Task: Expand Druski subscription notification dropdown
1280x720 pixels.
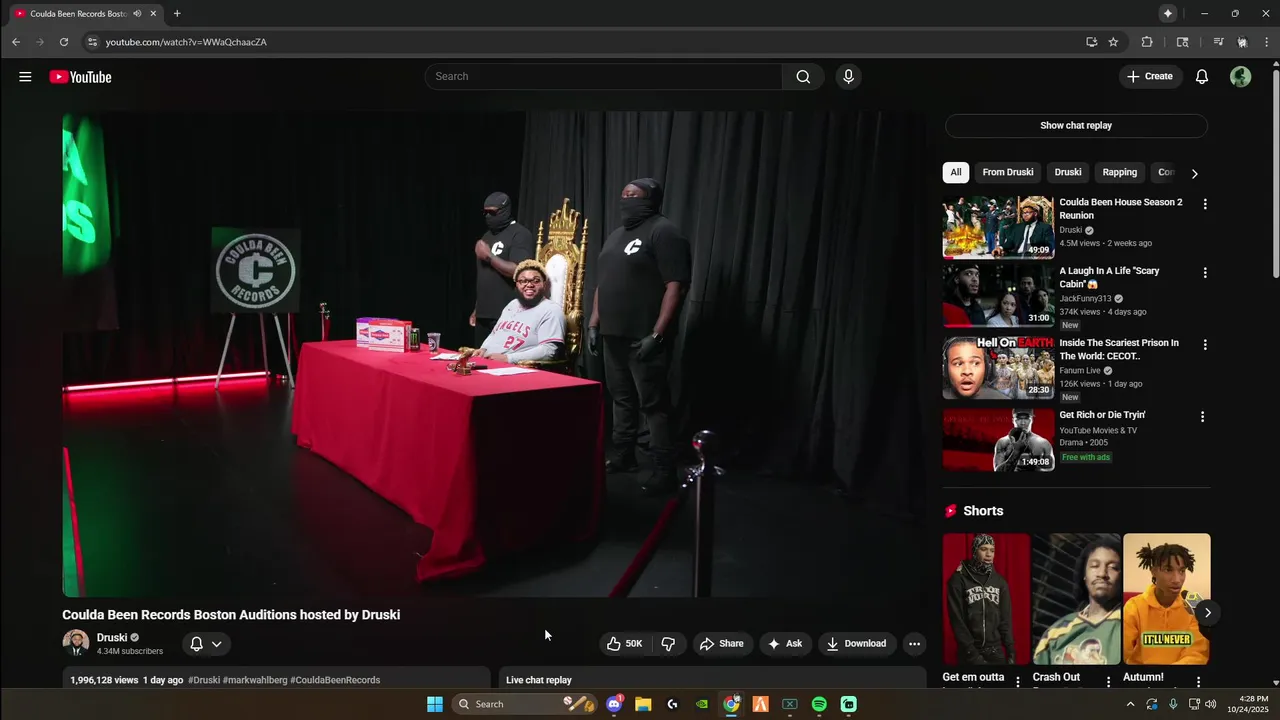Action: 206,644
